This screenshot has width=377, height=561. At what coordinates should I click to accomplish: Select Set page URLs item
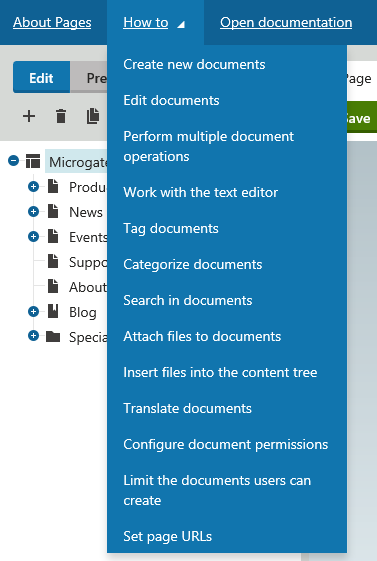pos(167,537)
